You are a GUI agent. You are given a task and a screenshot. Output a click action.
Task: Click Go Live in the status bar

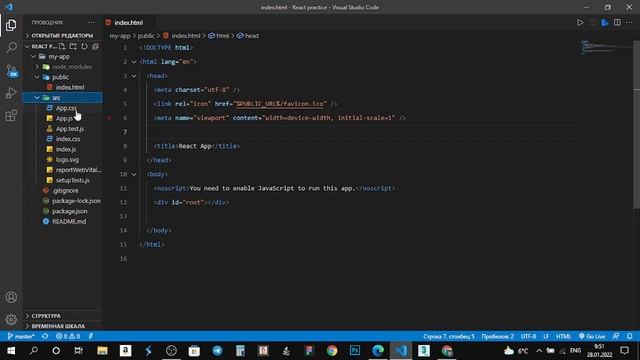(x=592, y=336)
